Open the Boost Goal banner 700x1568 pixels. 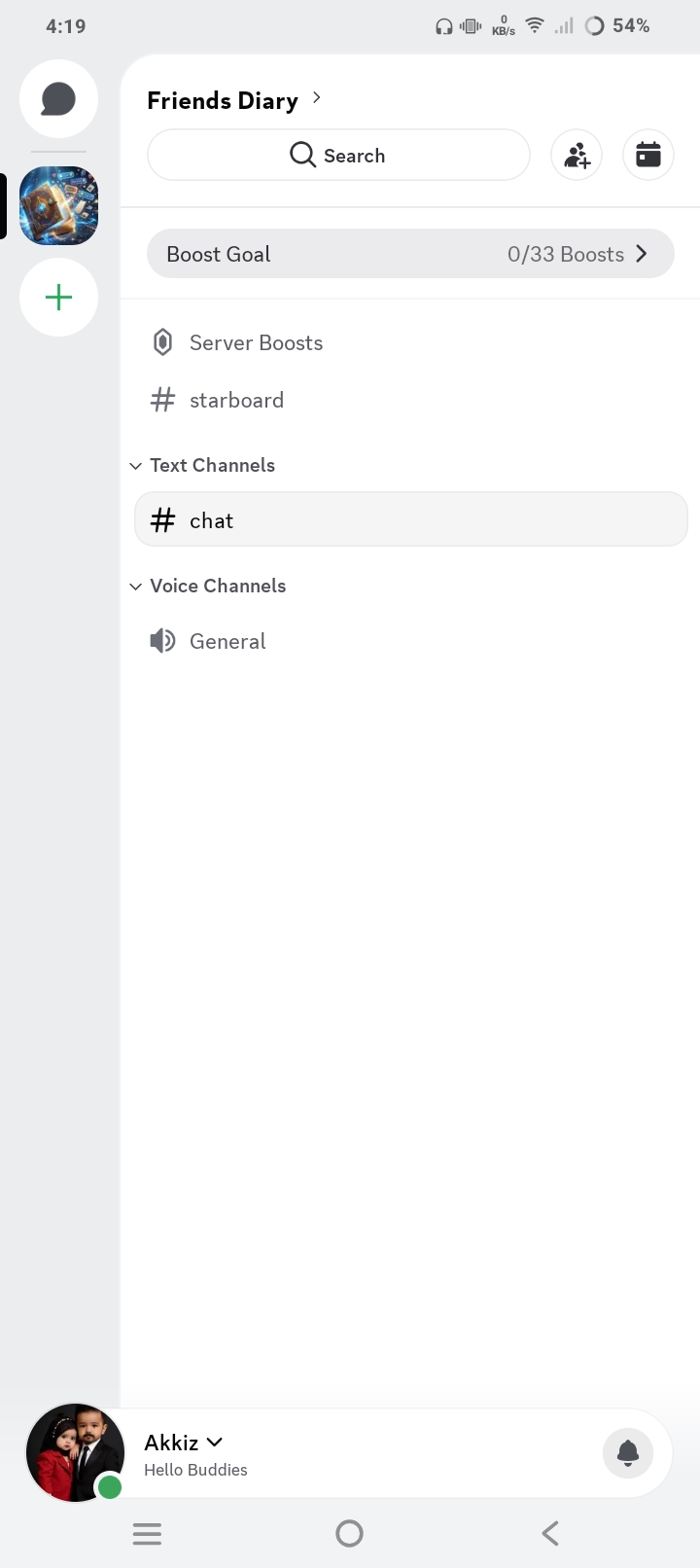(410, 254)
